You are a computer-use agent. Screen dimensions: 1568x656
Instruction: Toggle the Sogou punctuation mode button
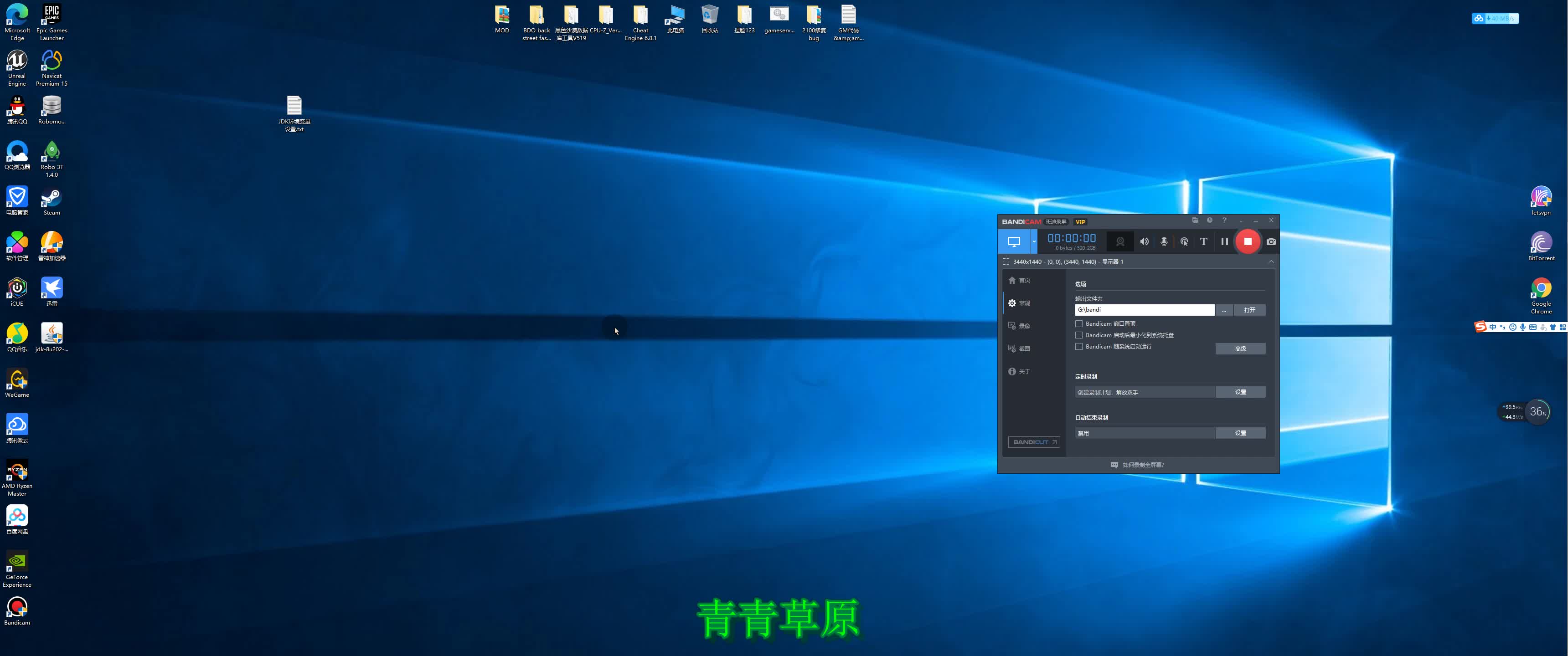(1502, 328)
